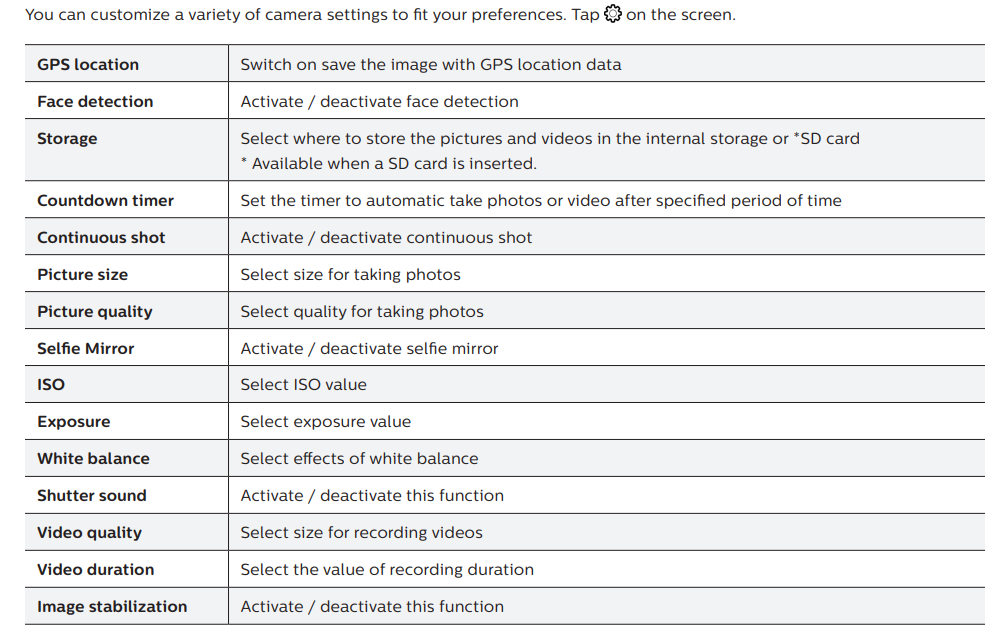The width and height of the screenshot is (1000, 644).
Task: Select the Video quality row label
Action: 89,532
